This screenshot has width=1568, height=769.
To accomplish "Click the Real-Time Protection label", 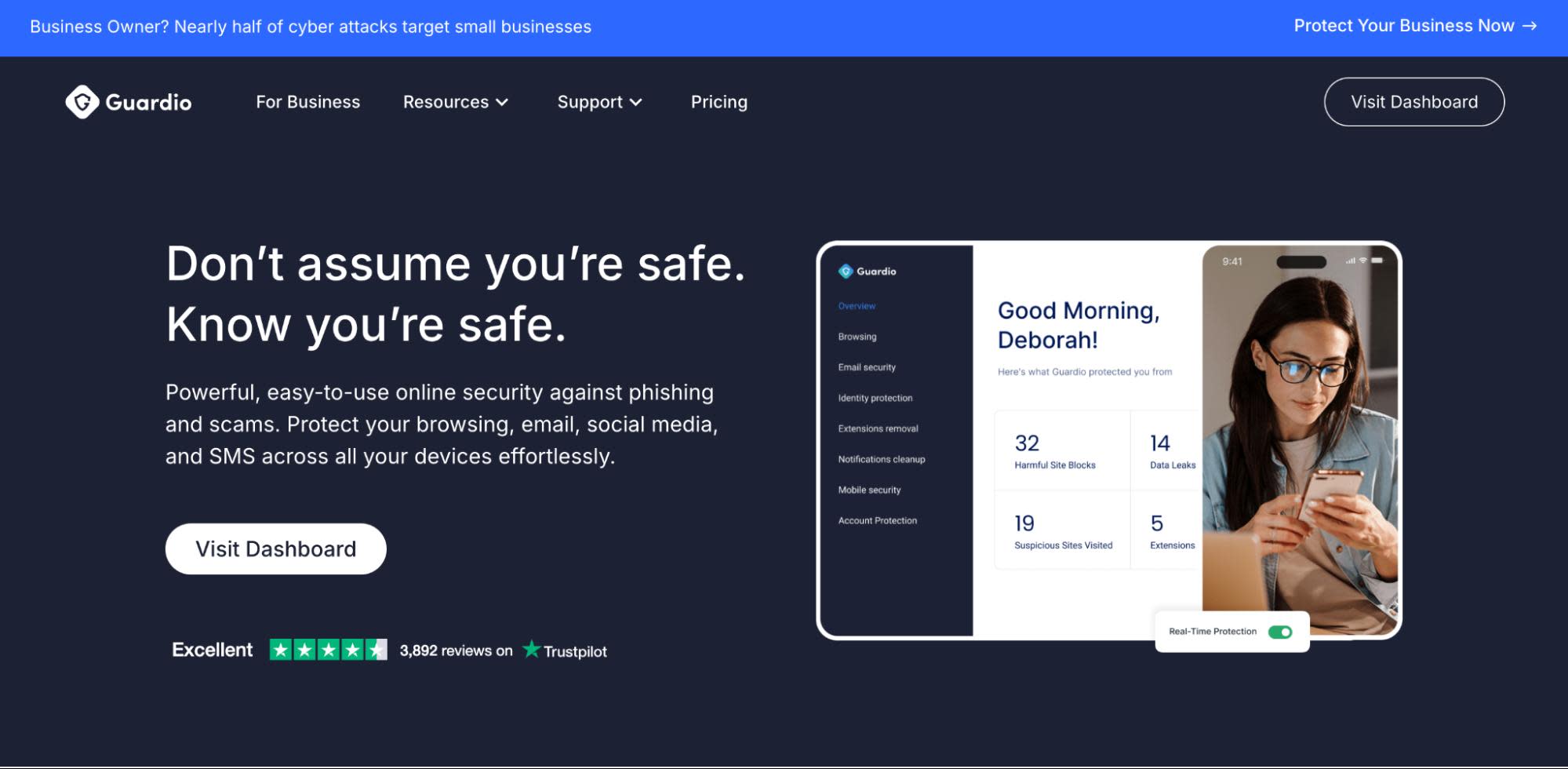I will [1212, 632].
